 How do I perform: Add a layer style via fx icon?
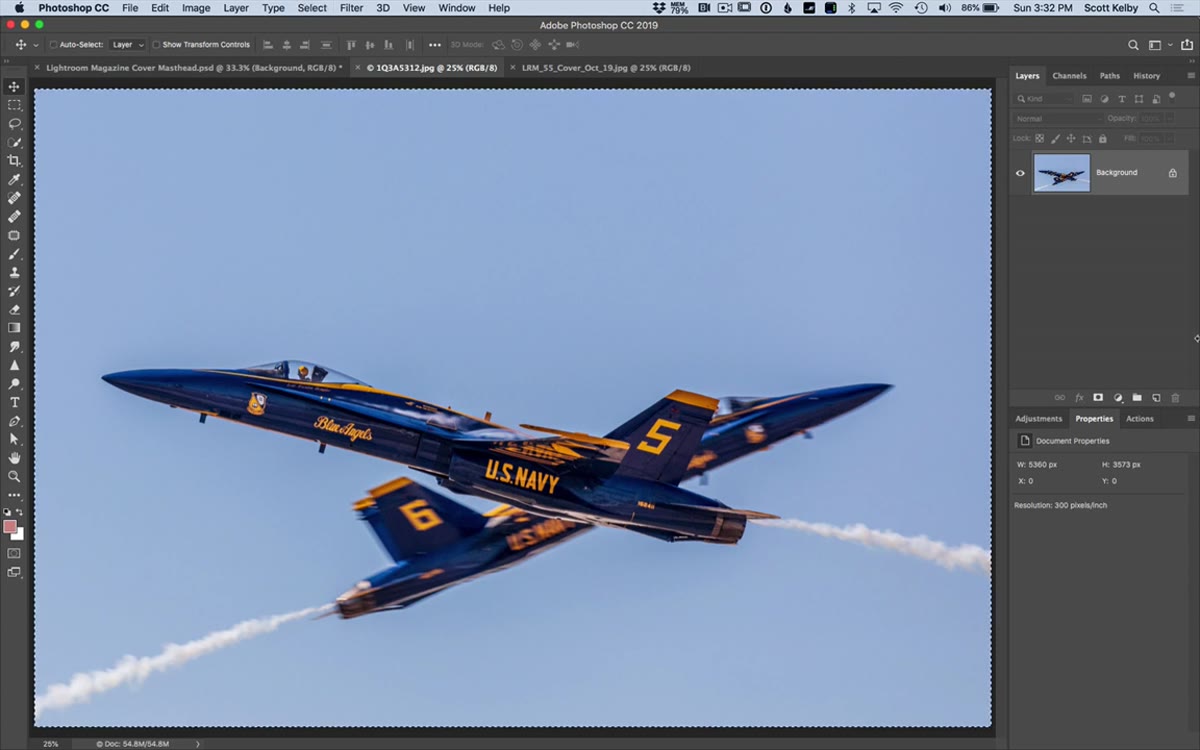coord(1079,398)
